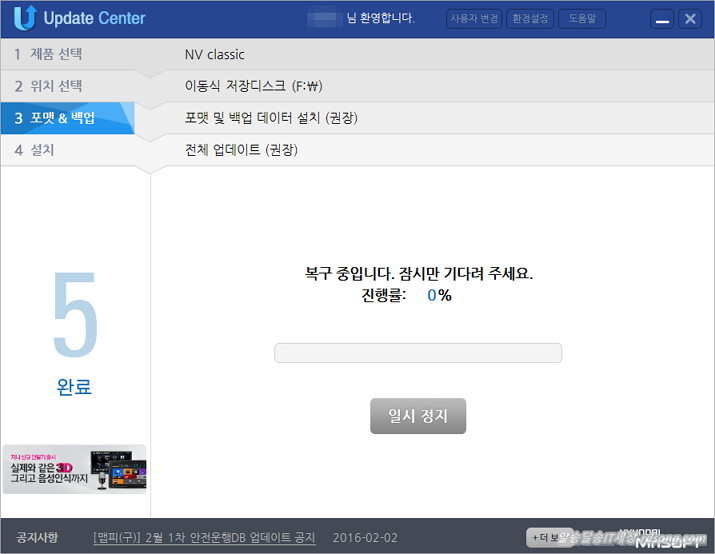Click the 복구 중입니다 status message
Screen dimensions: 715x554
click(419, 274)
